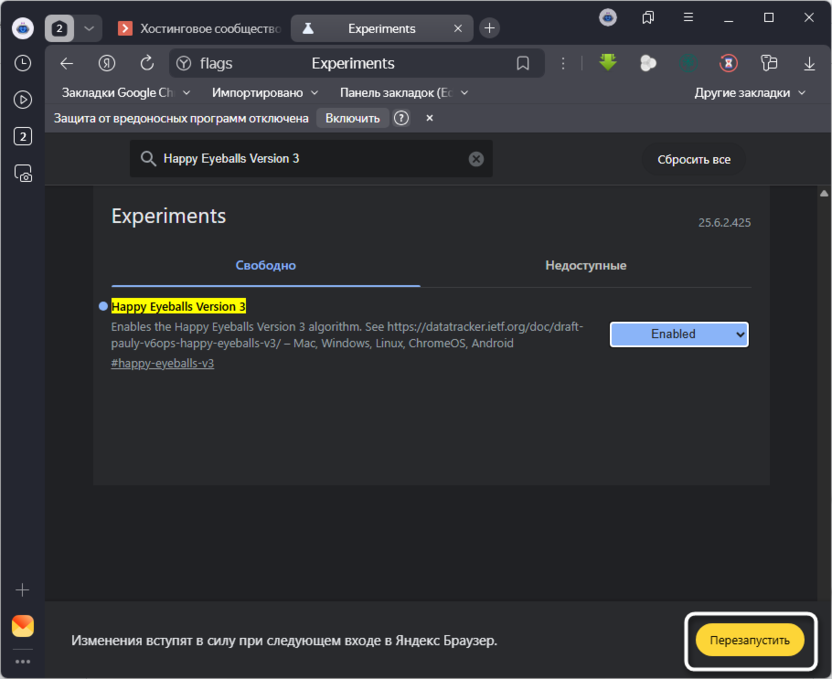Open the dark green circle extension

point(688,64)
